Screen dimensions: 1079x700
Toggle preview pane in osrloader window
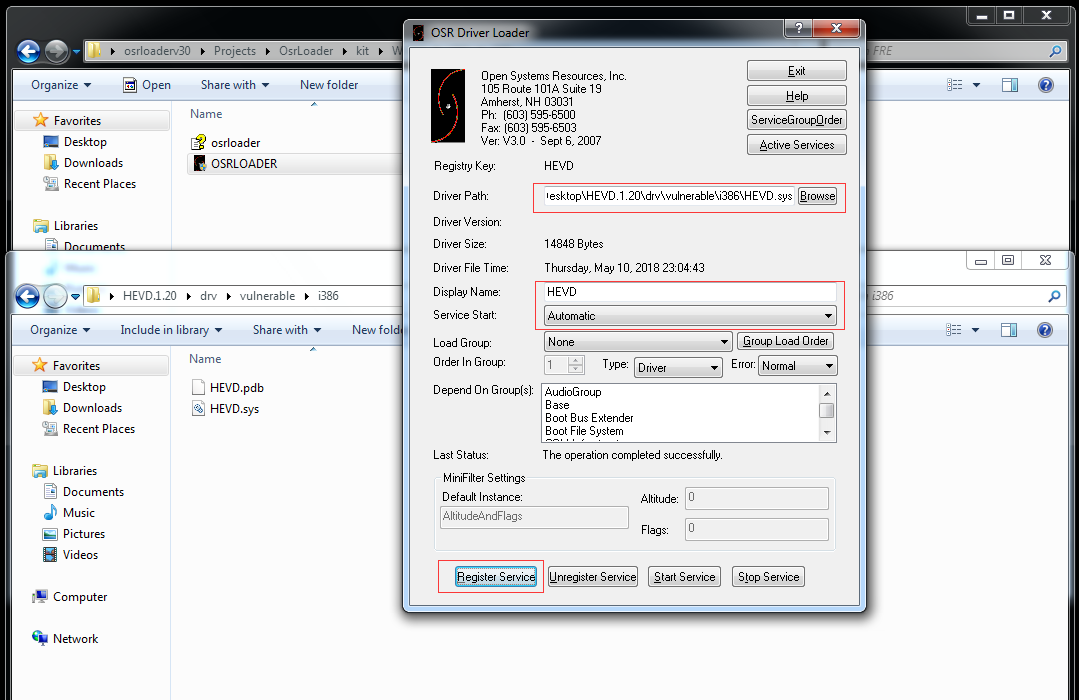1009,85
